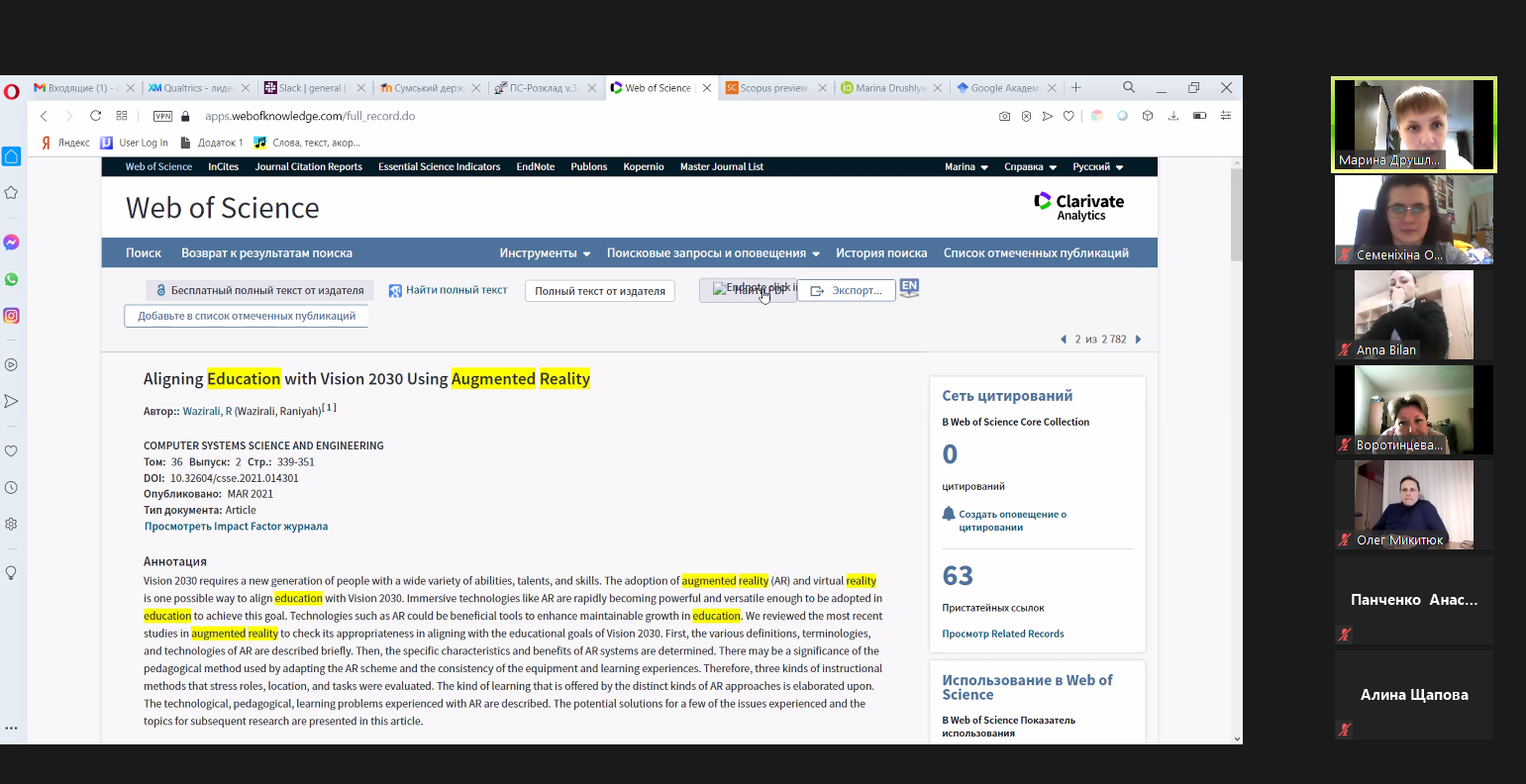This screenshot has width=1526, height=784.
Task: Click Просмотр Related Records link
Action: pyautogui.click(x=1003, y=634)
